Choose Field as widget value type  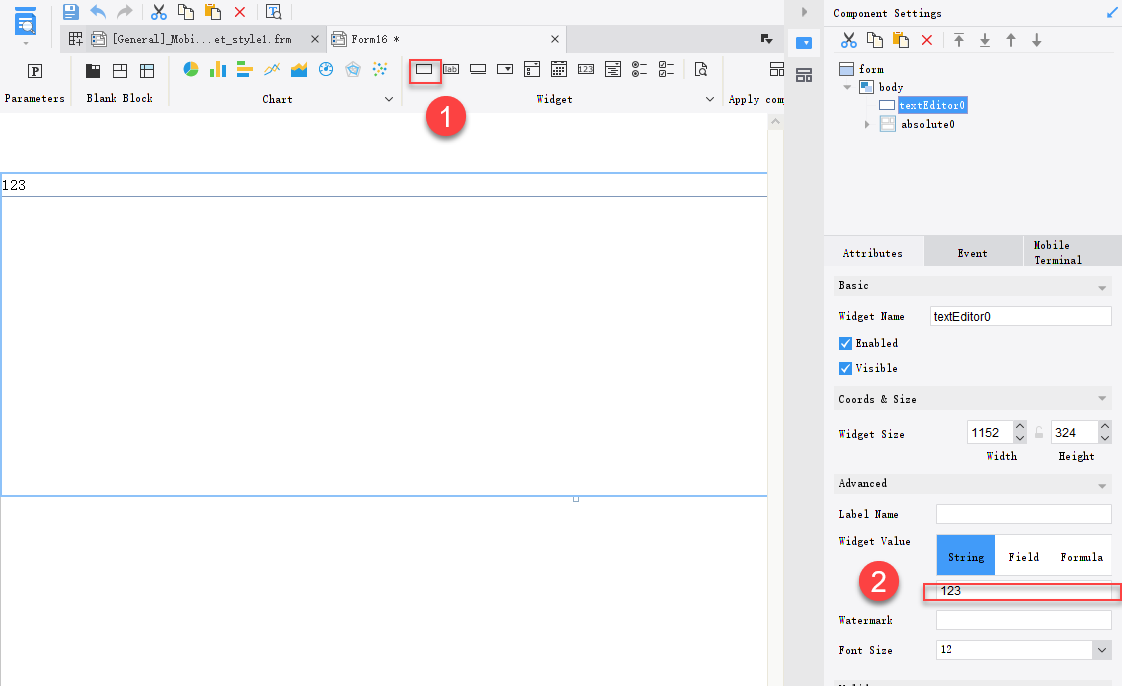click(x=1024, y=557)
